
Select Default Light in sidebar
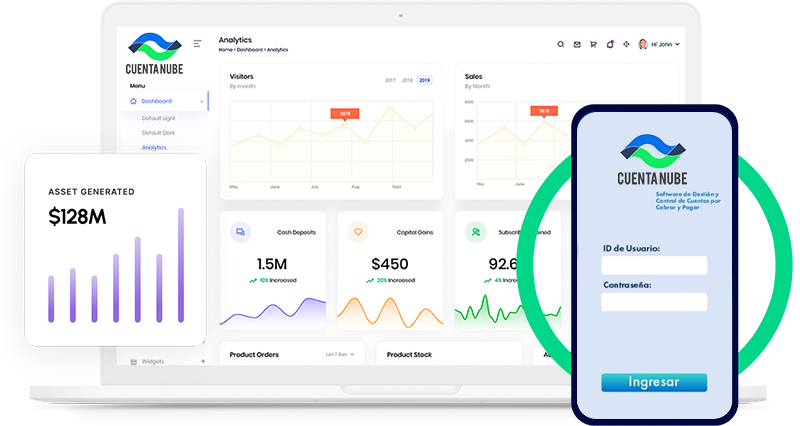click(158, 118)
